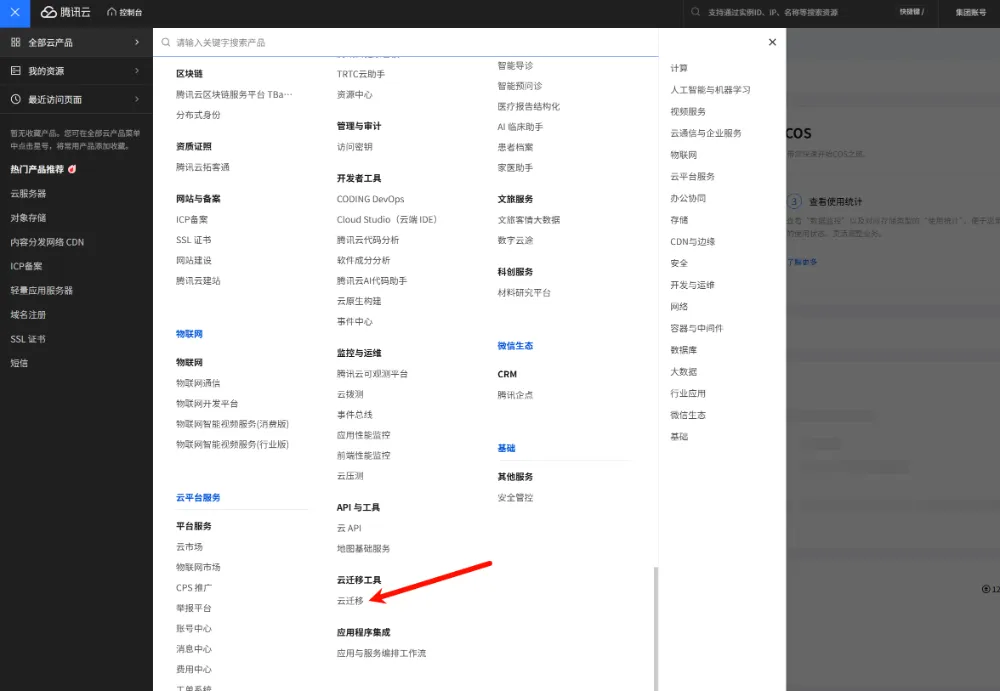1000x691 pixels.
Task: Open 云 API product link
Action: coord(349,528)
